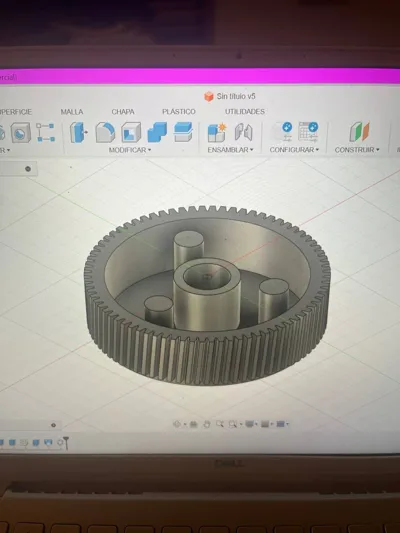This screenshot has width=400, height=533.
Task: Open the ENSAMBLAR dropdown menu
Action: [x=230, y=150]
